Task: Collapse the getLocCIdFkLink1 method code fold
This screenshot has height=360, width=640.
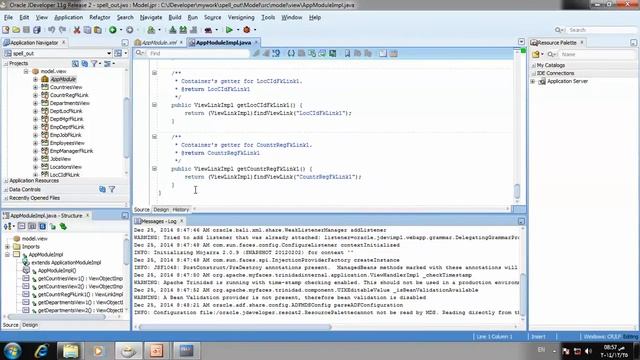Action: 154,105
